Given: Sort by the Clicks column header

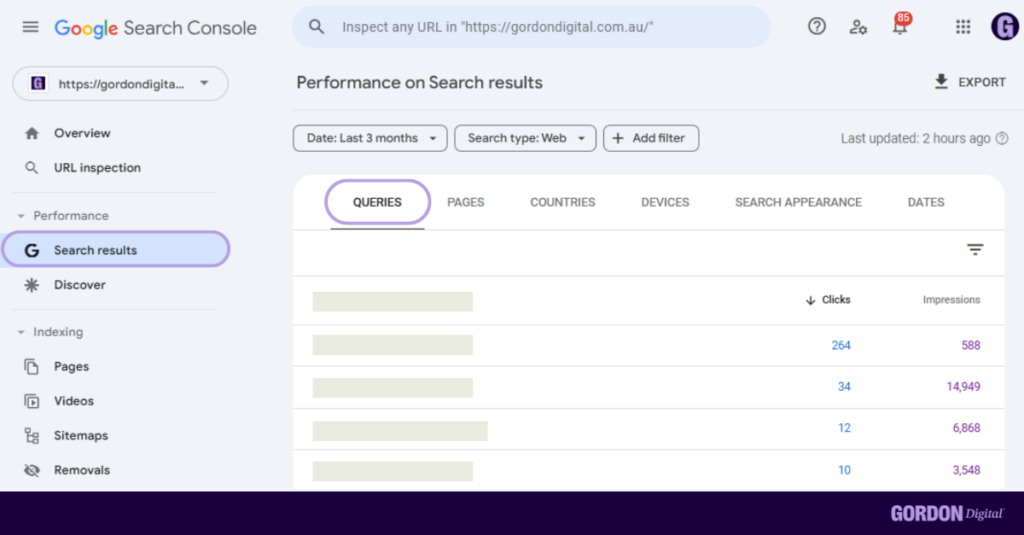Looking at the screenshot, I should click(x=836, y=300).
